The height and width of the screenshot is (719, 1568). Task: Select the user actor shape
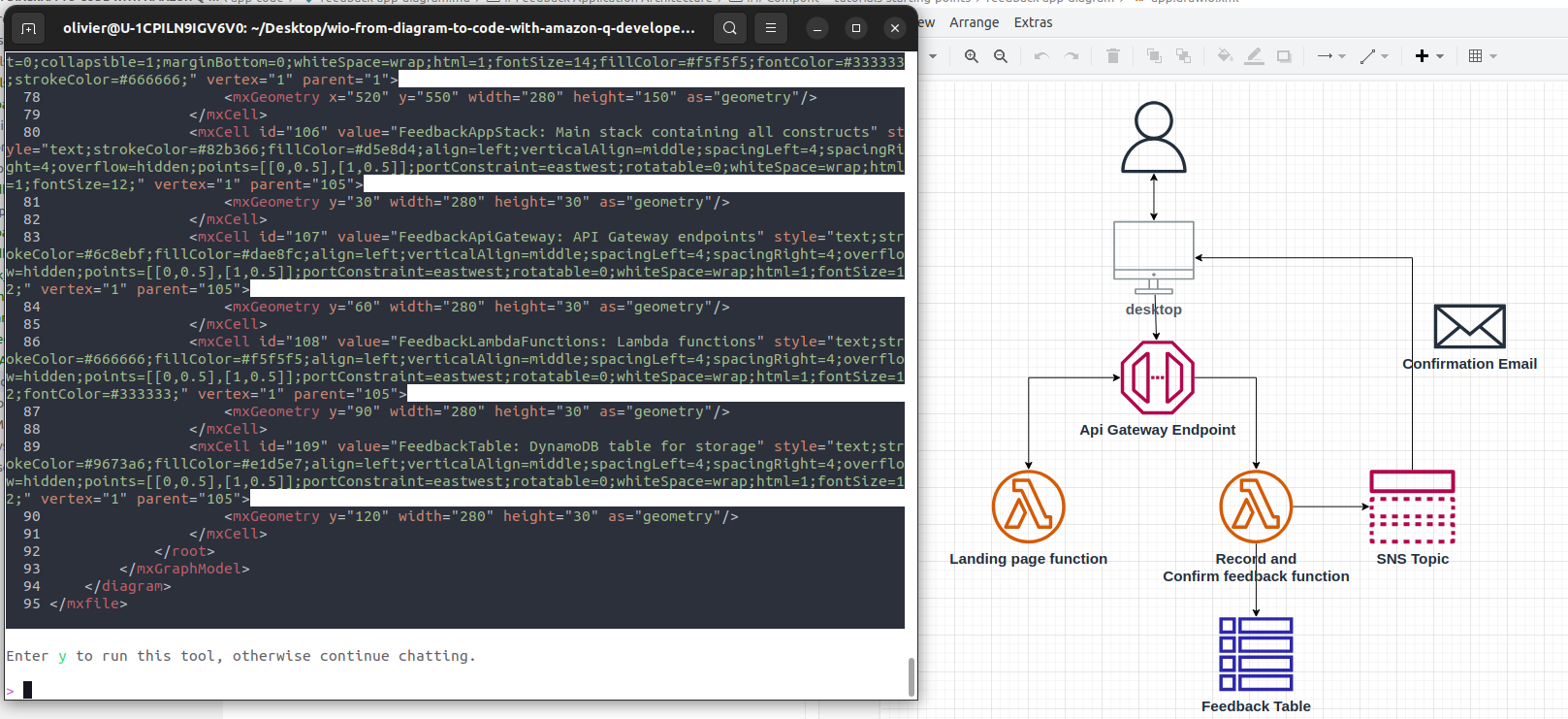(x=1154, y=138)
